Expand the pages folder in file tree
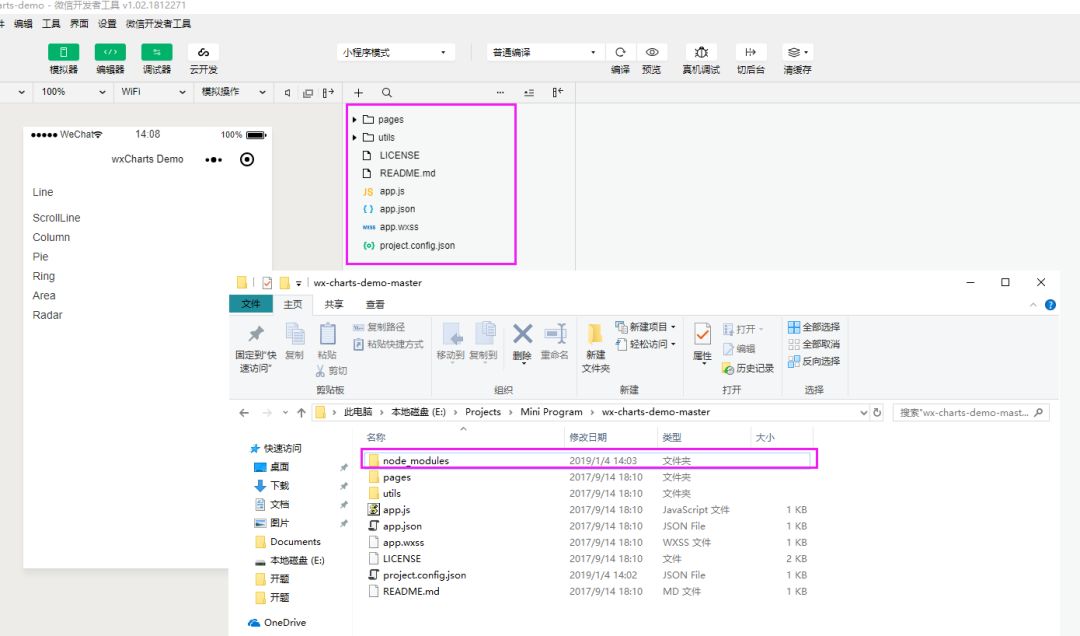The height and width of the screenshot is (636, 1080). click(355, 119)
